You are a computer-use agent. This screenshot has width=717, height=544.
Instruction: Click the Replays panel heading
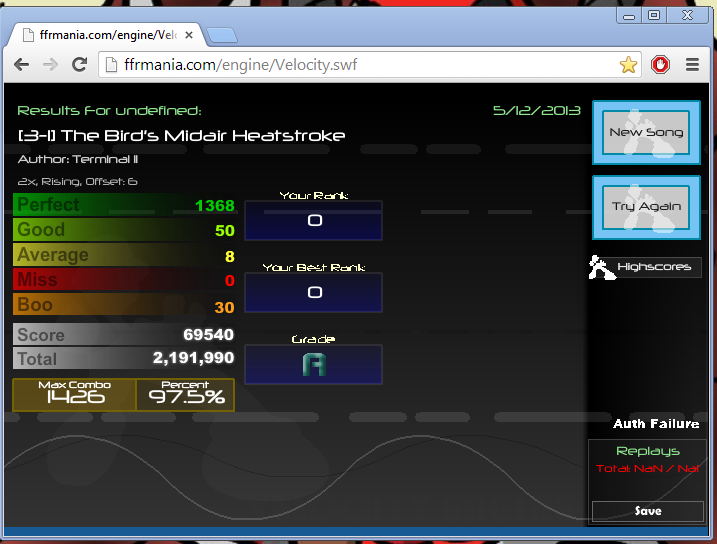(647, 451)
